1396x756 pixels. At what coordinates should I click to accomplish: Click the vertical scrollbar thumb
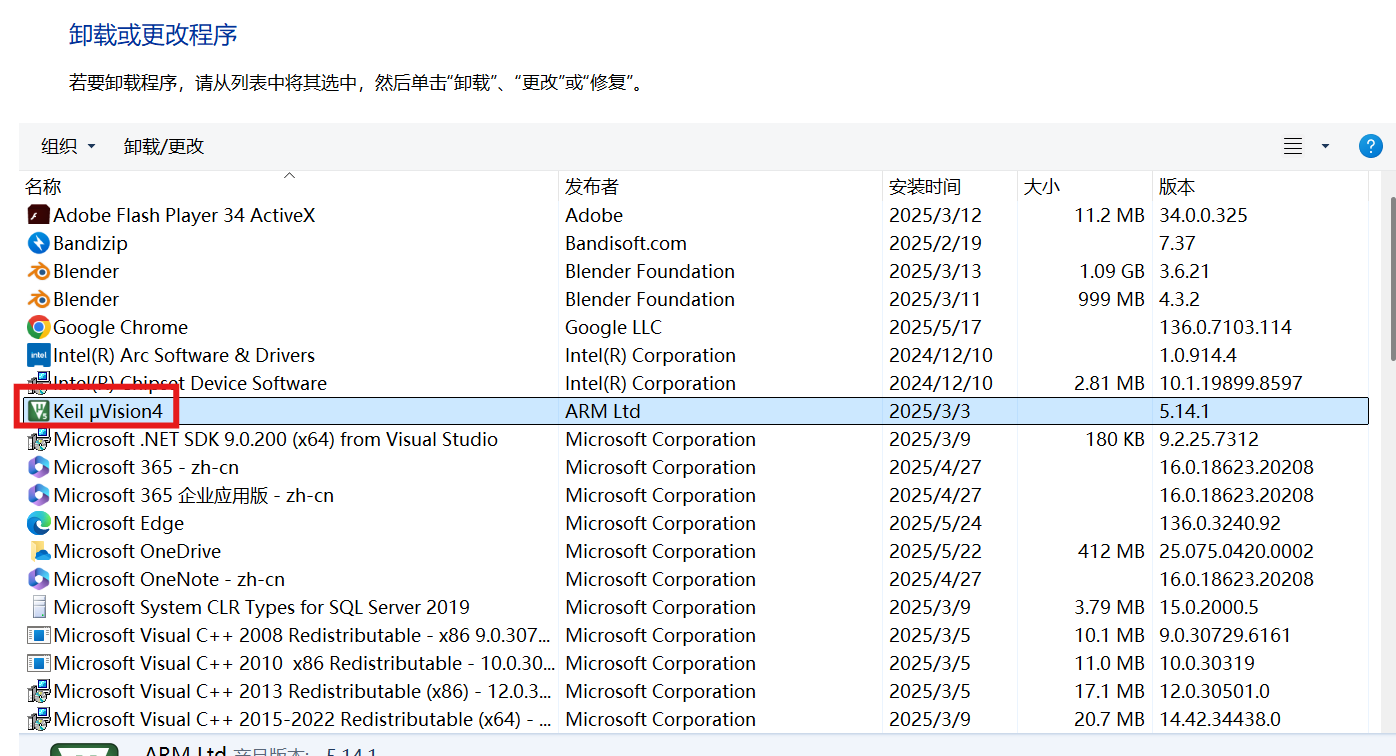click(1391, 278)
